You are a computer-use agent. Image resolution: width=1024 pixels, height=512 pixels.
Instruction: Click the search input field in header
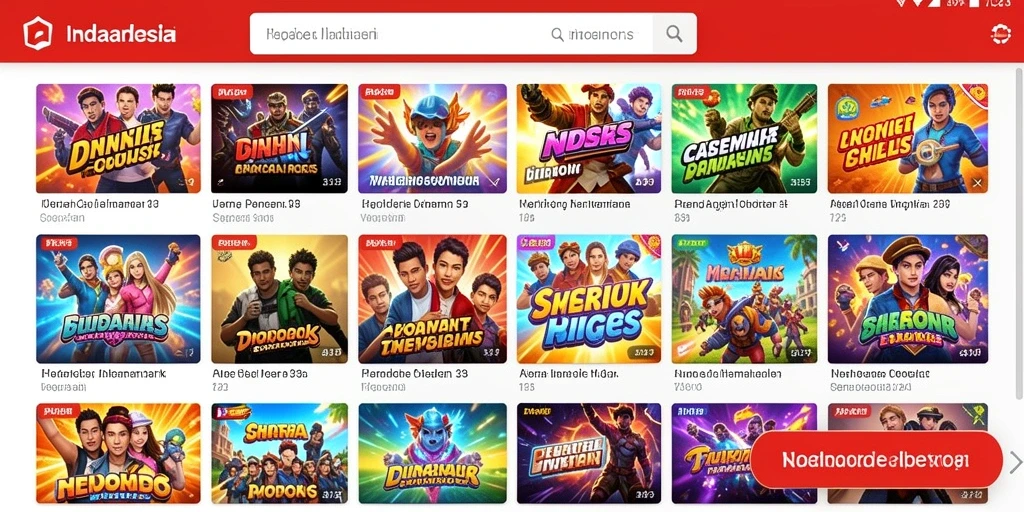(451, 33)
